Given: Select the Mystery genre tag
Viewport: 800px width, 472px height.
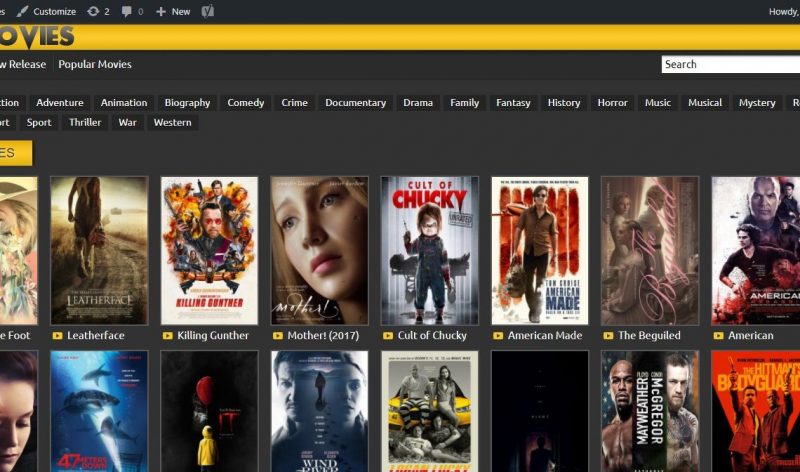Looking at the screenshot, I should [757, 103].
